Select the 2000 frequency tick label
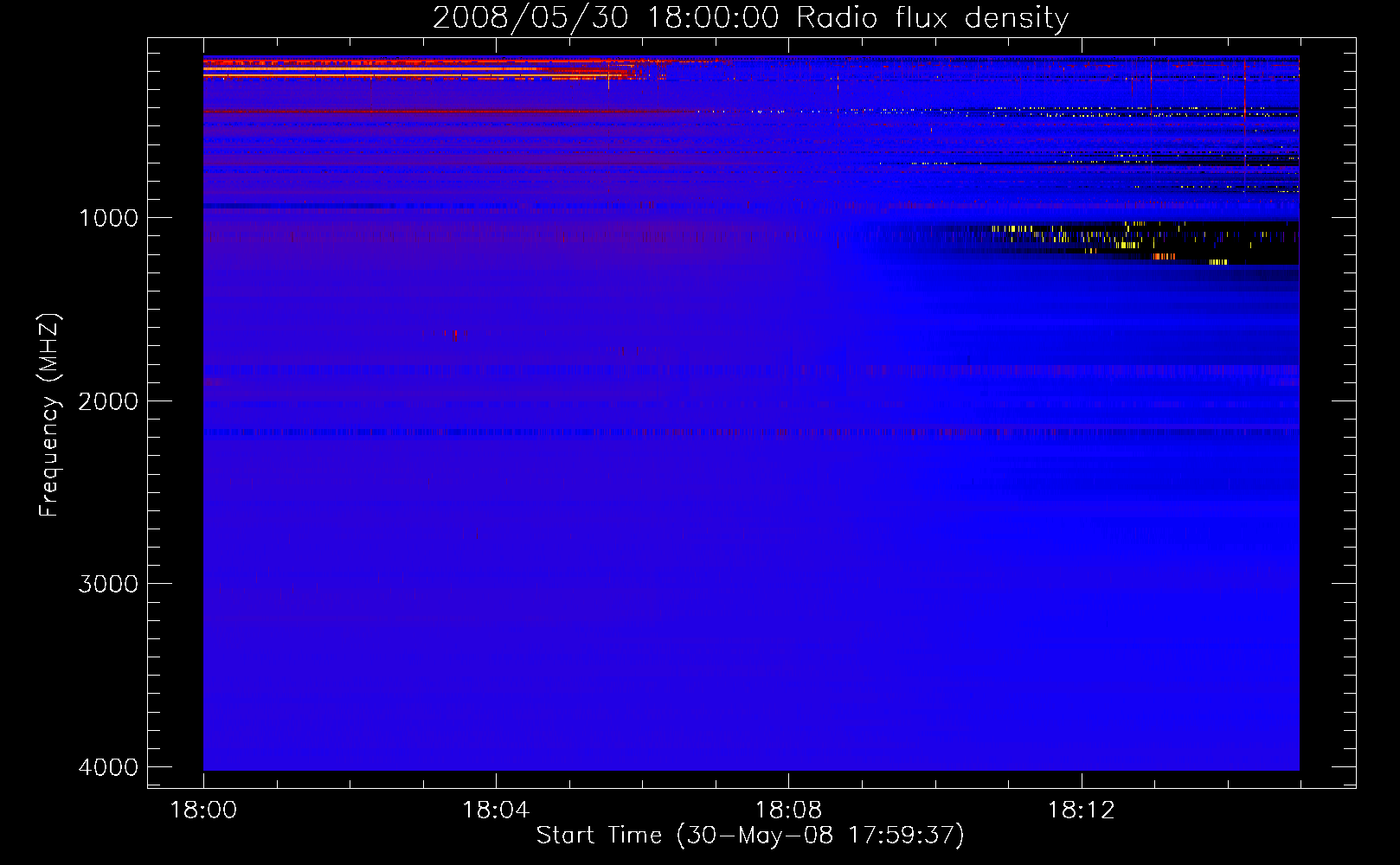The width and height of the screenshot is (1400, 865). [108, 401]
